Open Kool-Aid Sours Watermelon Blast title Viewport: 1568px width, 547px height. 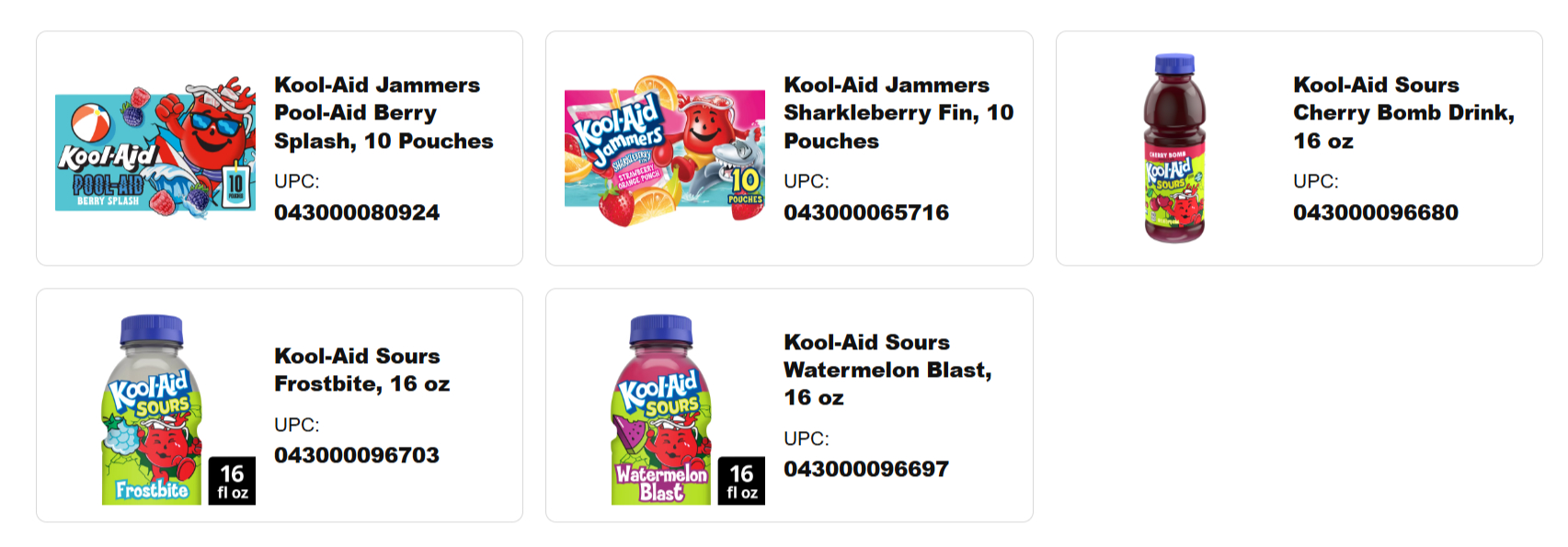coord(887,370)
